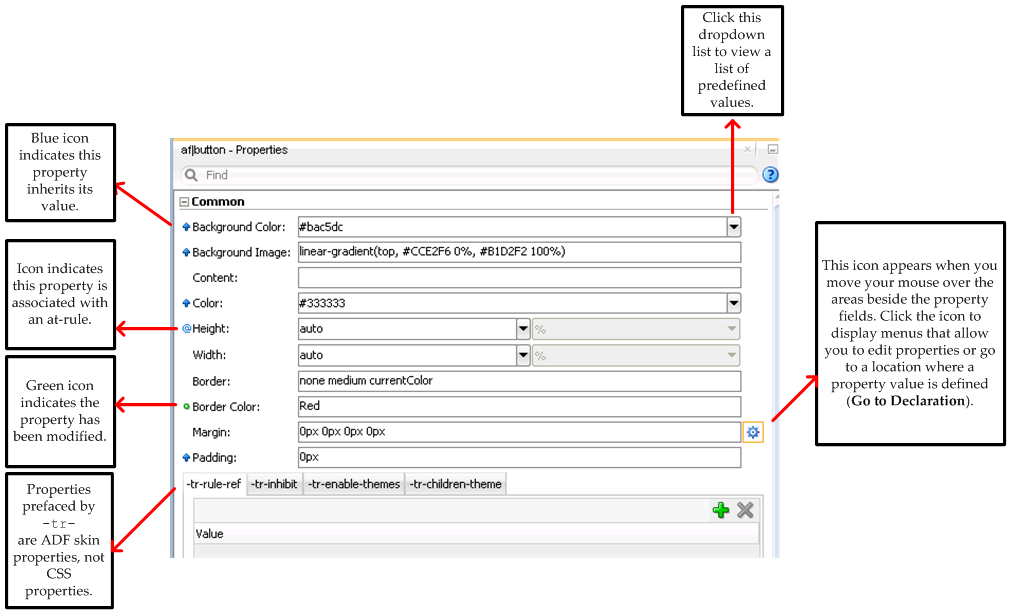The width and height of the screenshot is (1013, 615).
Task: Click the Color field showing #333333
Action: point(512,303)
